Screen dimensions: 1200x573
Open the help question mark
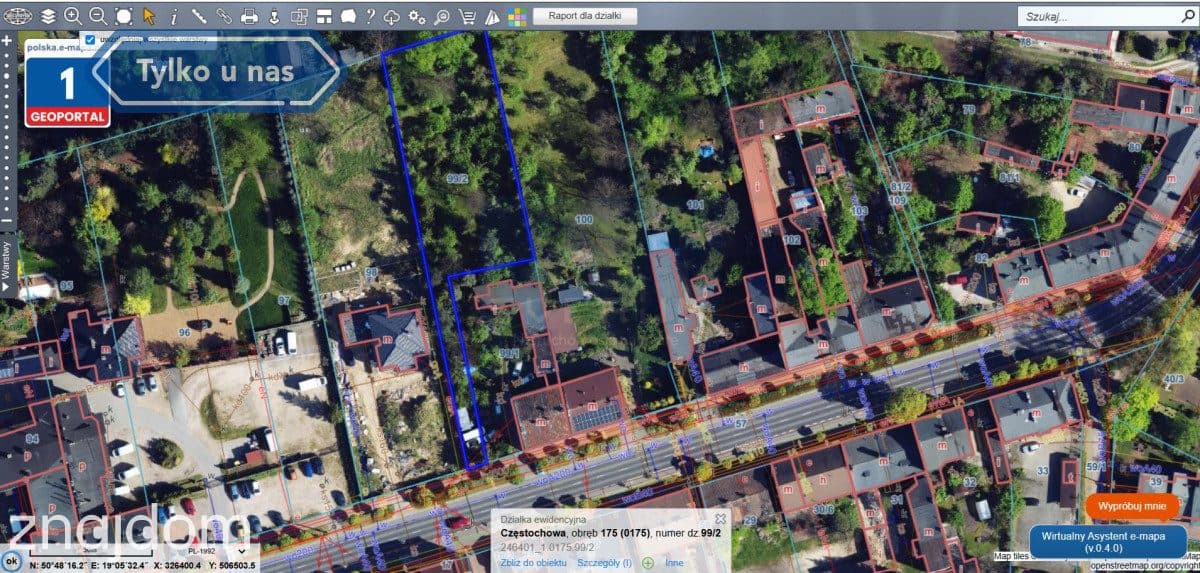point(370,15)
